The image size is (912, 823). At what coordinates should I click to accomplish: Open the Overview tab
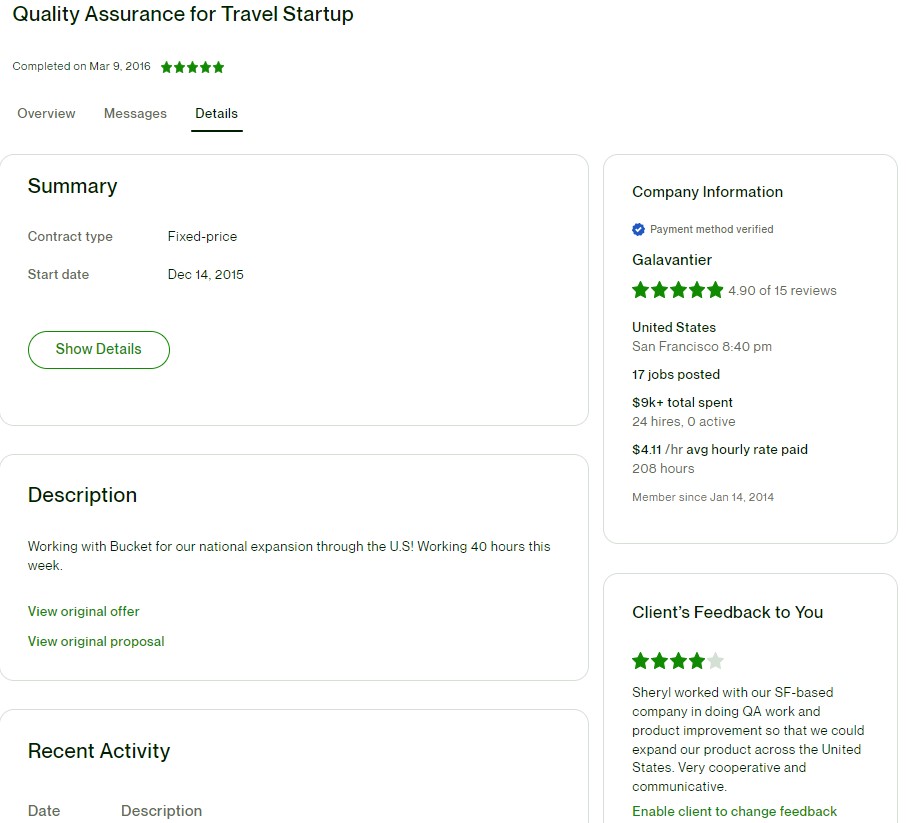click(x=46, y=113)
